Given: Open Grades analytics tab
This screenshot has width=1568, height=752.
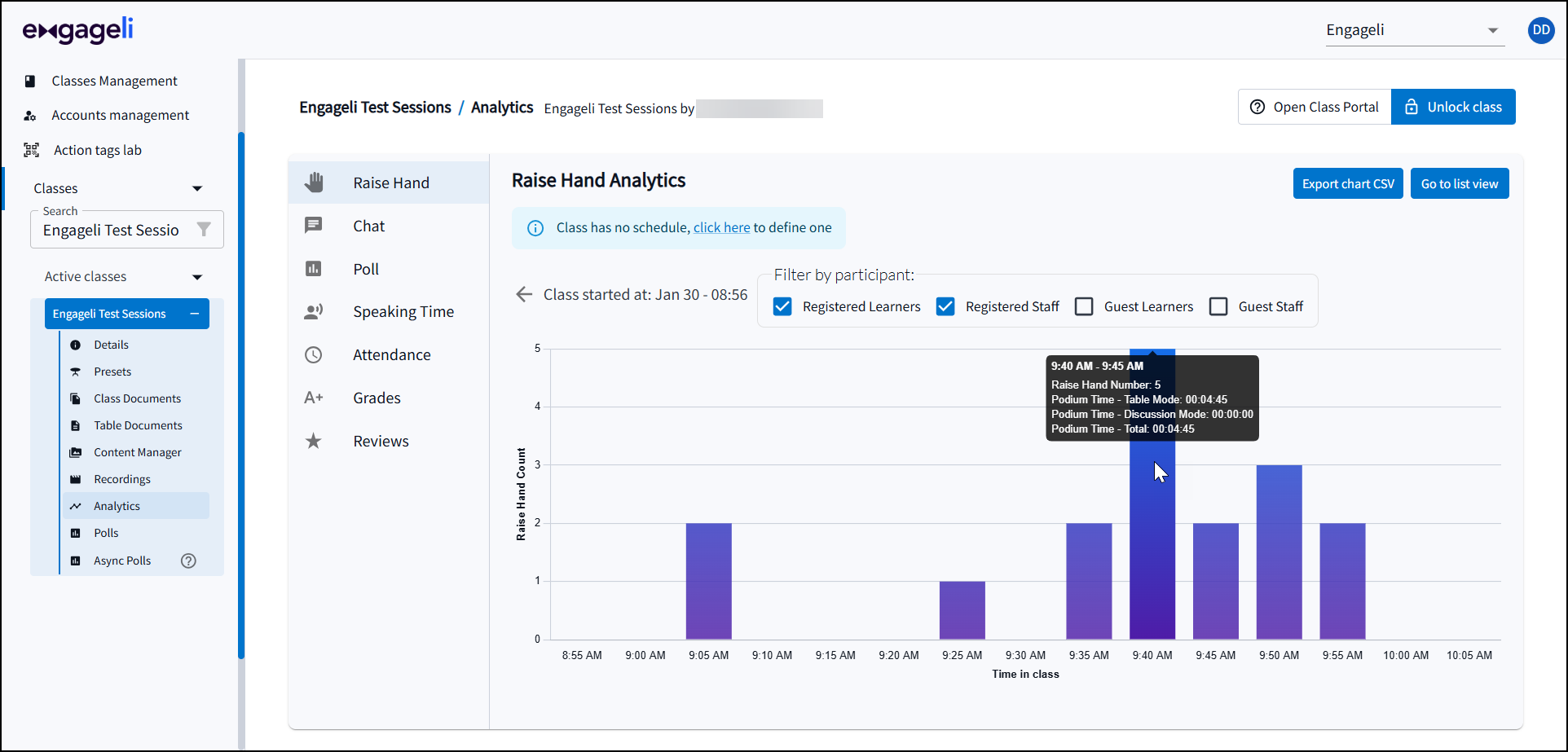Looking at the screenshot, I should click(389, 398).
